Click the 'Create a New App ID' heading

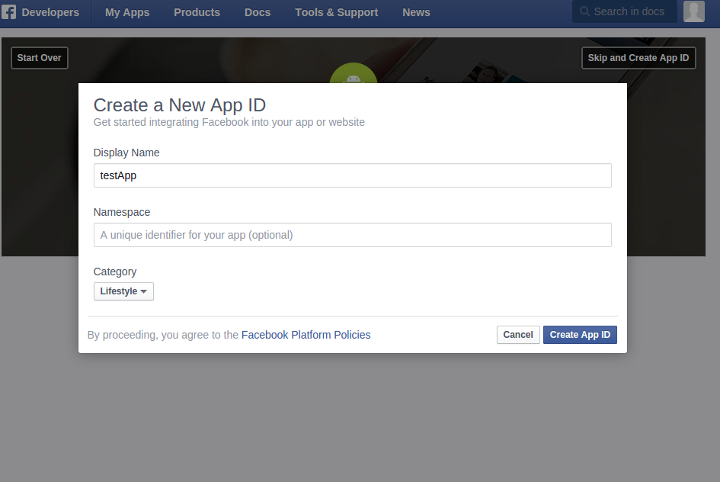click(x=180, y=105)
